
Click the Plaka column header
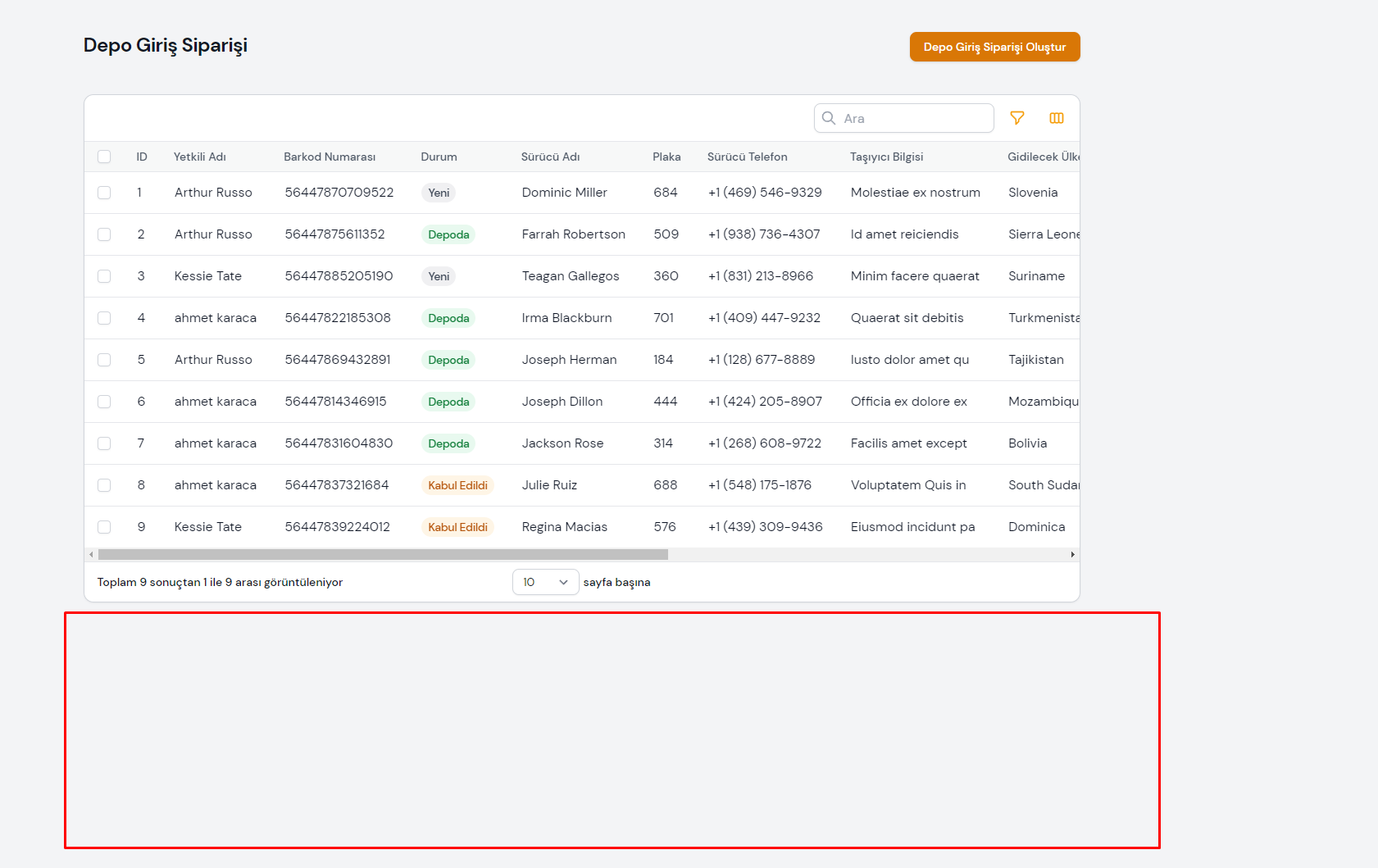tap(666, 157)
